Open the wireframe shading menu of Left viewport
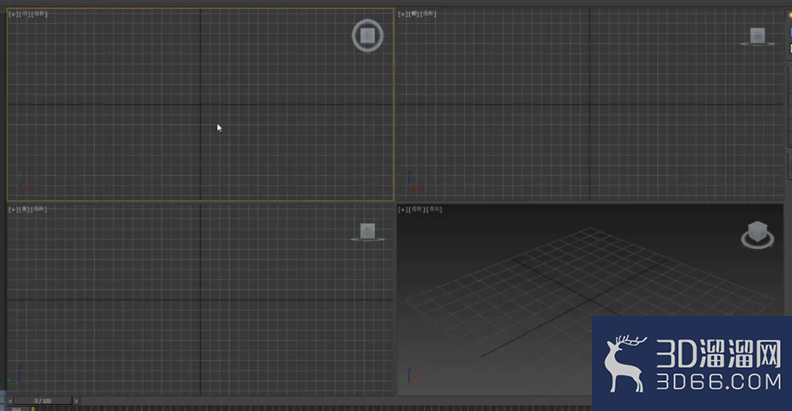Screen dimensions: 792x411 pyautogui.click(x=40, y=209)
